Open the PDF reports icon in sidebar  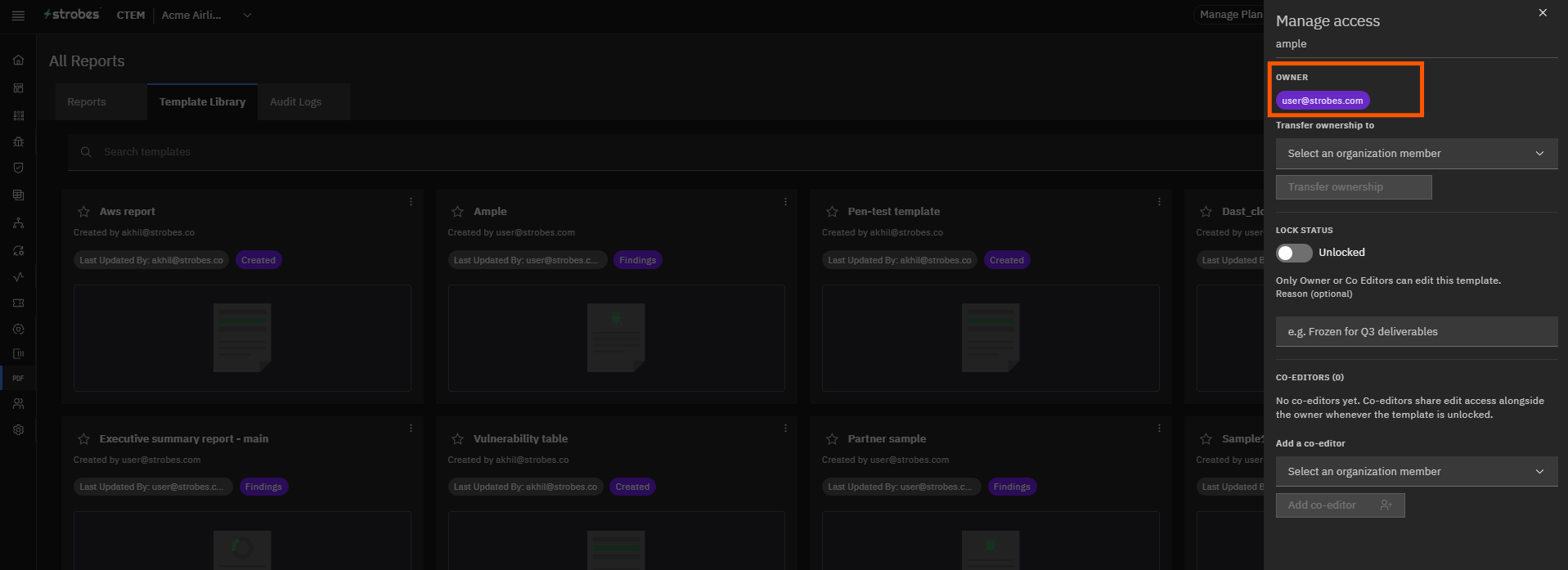click(18, 378)
